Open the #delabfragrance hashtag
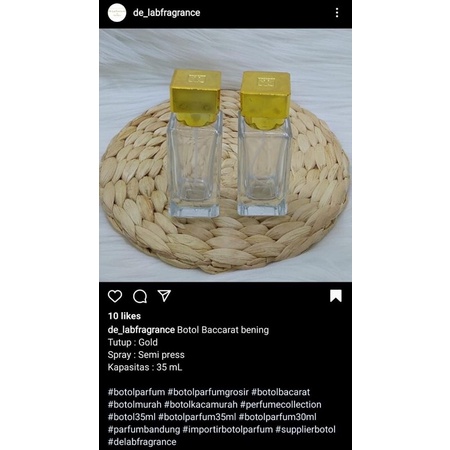The width and height of the screenshot is (450, 450). click(142, 442)
